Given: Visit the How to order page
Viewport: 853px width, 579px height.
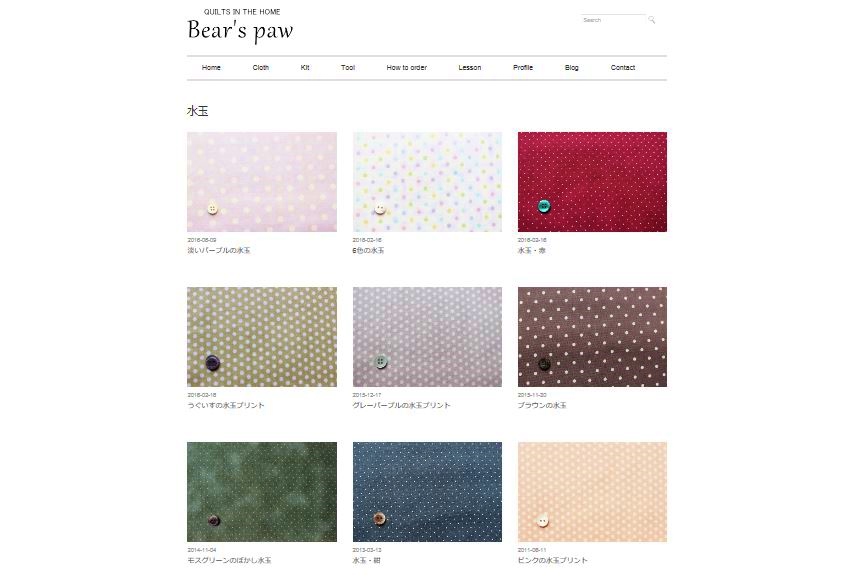Looking at the screenshot, I should (x=406, y=67).
